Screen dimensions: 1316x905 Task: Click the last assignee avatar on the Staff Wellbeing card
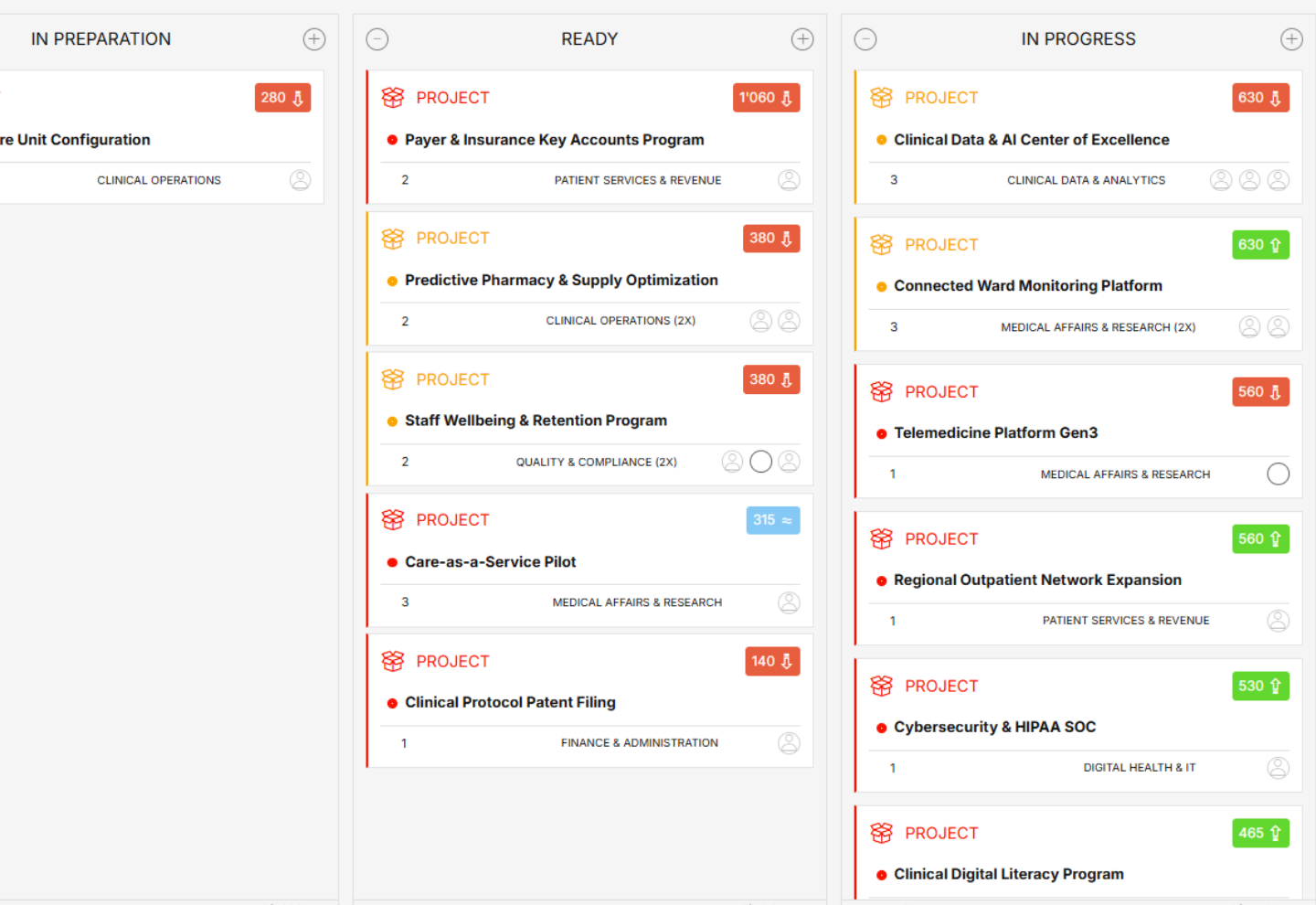click(x=789, y=462)
